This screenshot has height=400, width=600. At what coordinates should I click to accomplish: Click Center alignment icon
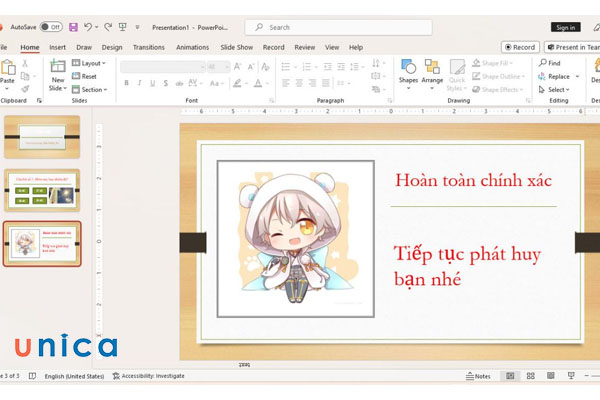[299, 83]
